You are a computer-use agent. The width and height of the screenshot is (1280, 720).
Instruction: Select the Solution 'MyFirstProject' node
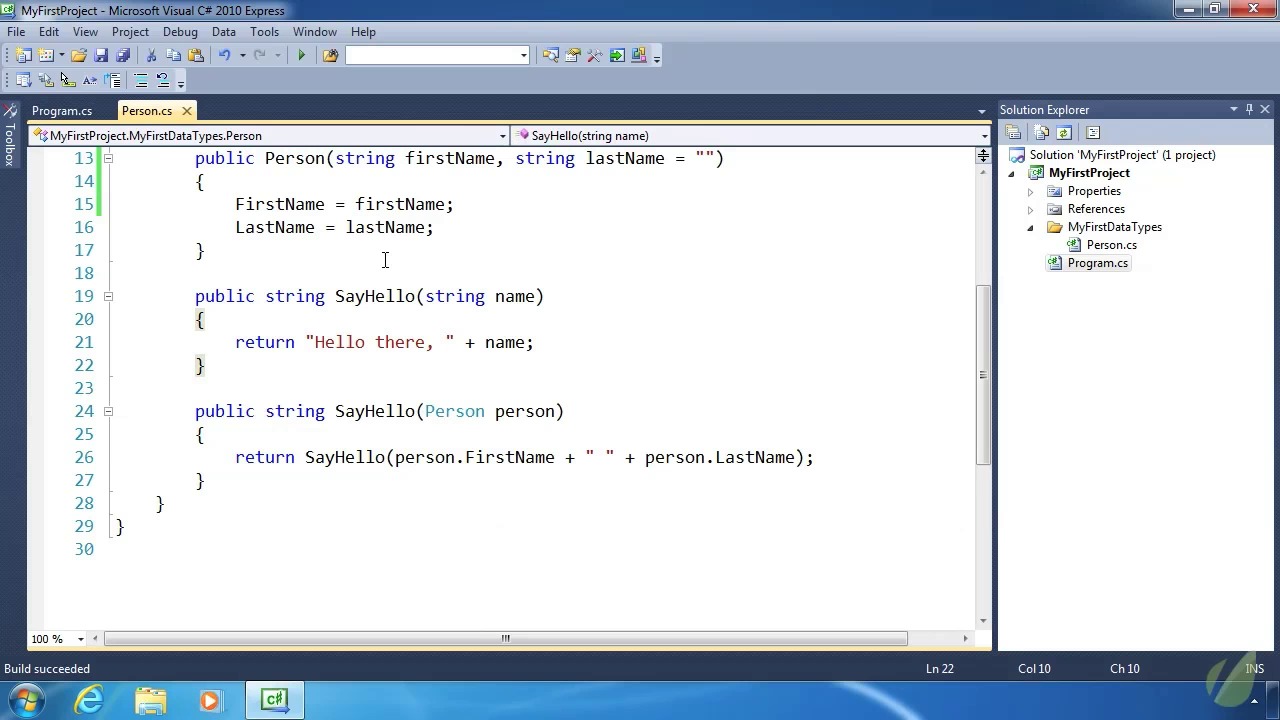point(1122,155)
